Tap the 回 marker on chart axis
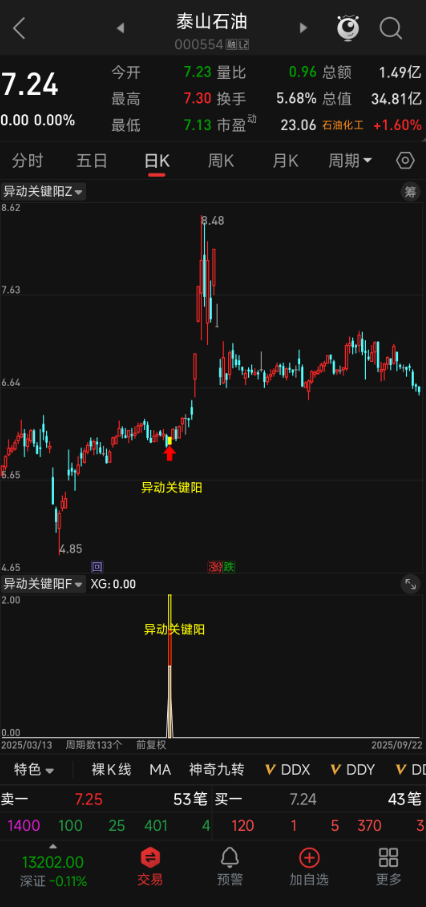Image resolution: width=426 pixels, height=907 pixels. coord(97,567)
